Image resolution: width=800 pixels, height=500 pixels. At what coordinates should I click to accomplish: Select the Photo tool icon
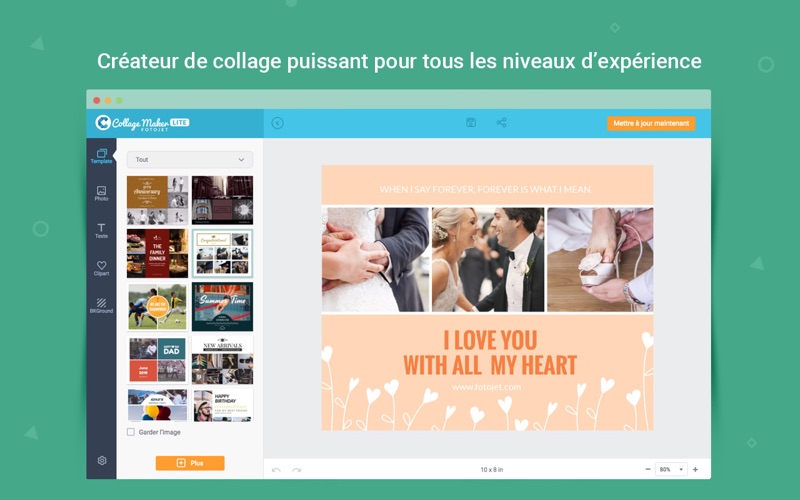point(102,193)
